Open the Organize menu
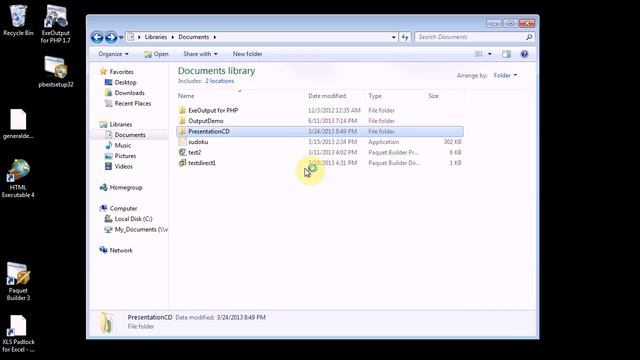This screenshot has width=640, height=360. (113, 54)
